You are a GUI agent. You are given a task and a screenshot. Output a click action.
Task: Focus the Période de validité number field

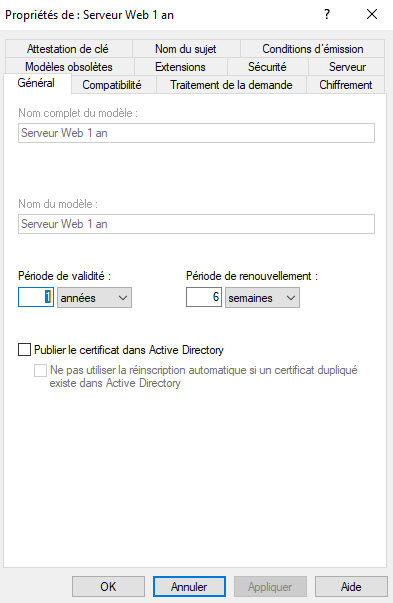[36, 297]
